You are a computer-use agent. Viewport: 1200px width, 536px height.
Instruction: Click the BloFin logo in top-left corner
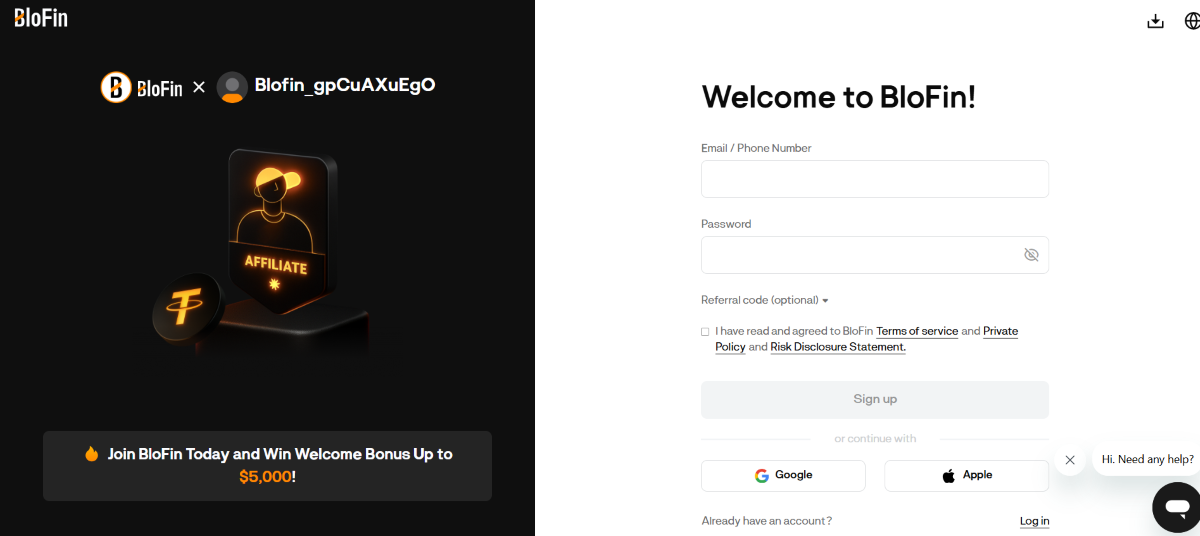tap(41, 17)
